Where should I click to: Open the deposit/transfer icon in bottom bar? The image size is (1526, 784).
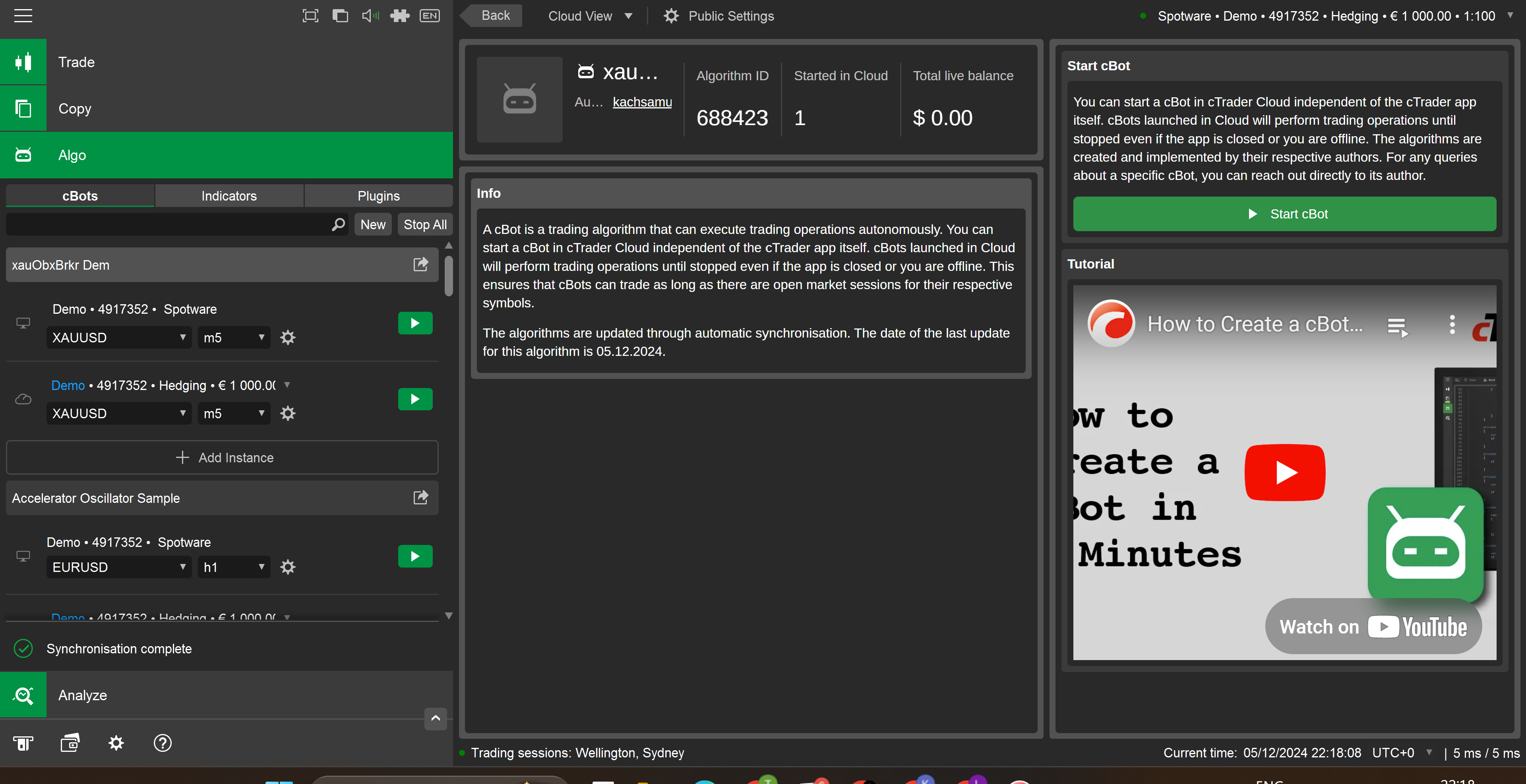click(x=23, y=743)
